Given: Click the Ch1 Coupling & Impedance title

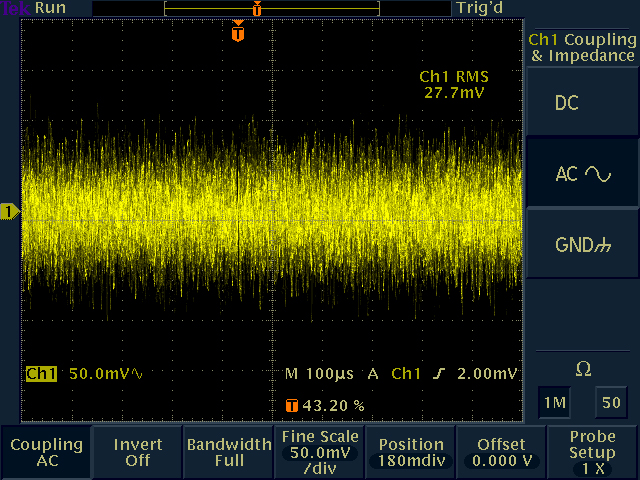Looking at the screenshot, I should point(582,47).
